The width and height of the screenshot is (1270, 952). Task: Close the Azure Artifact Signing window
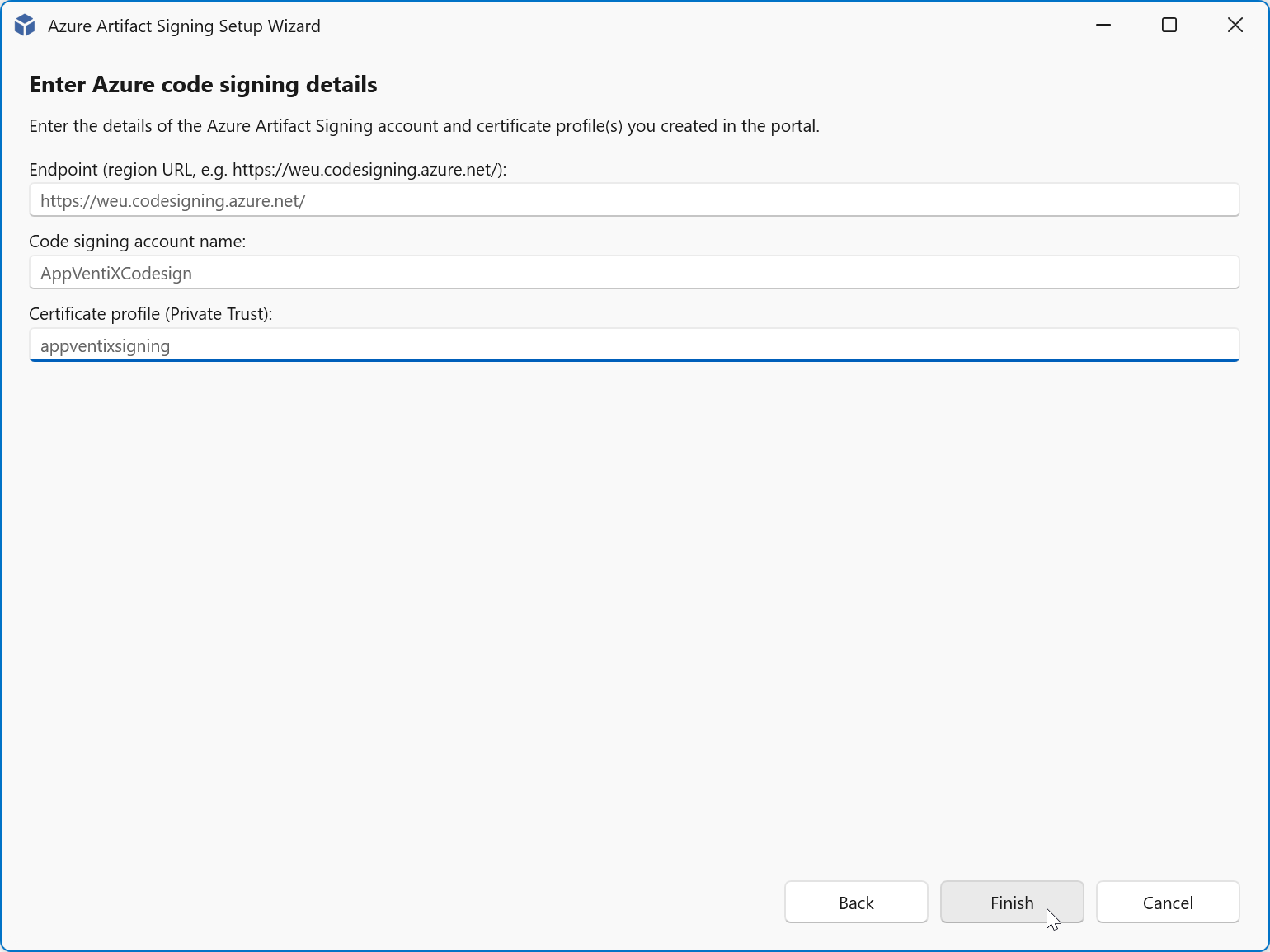1235,26
